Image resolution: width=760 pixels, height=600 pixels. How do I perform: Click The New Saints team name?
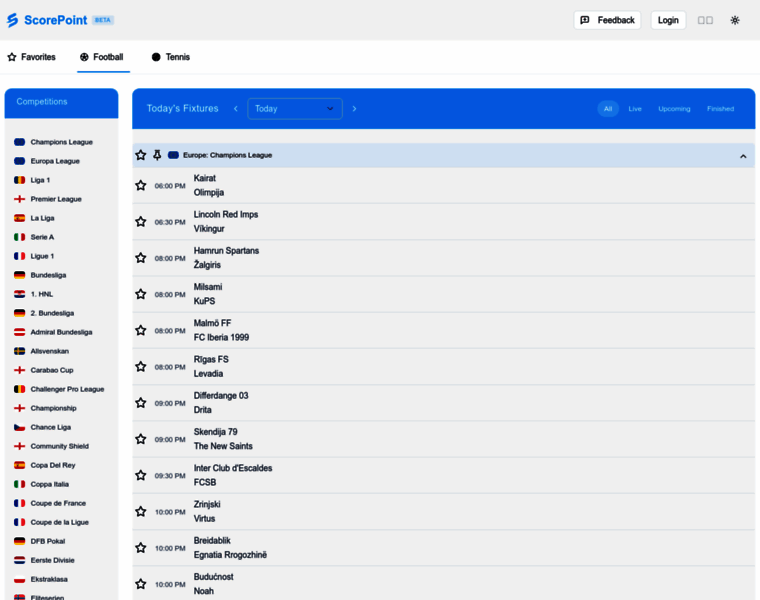[x=223, y=446]
